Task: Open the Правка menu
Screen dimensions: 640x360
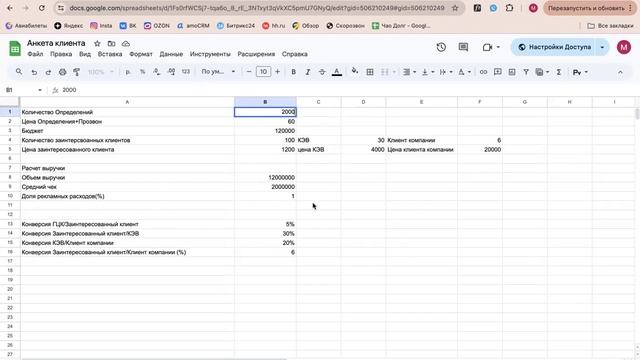Action: click(x=61, y=54)
